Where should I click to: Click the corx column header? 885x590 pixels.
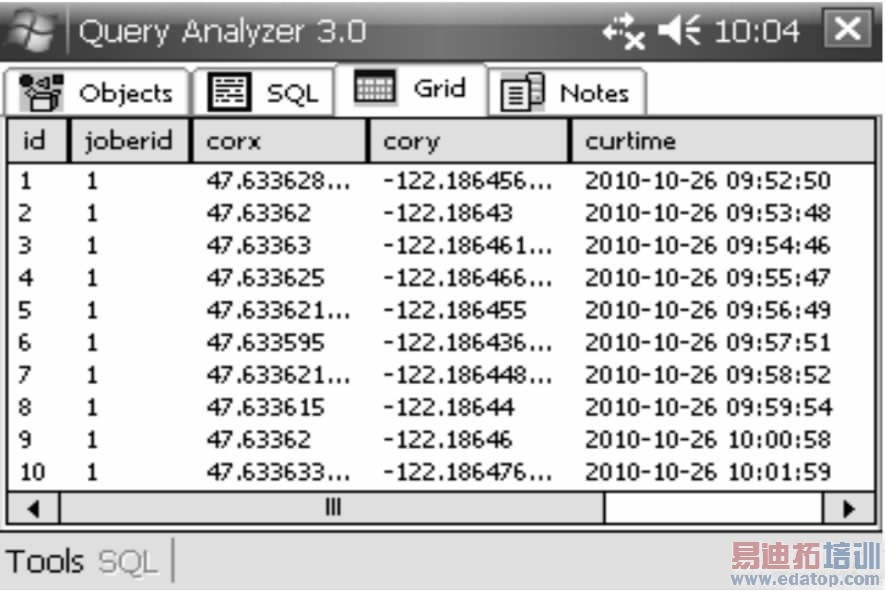point(279,141)
